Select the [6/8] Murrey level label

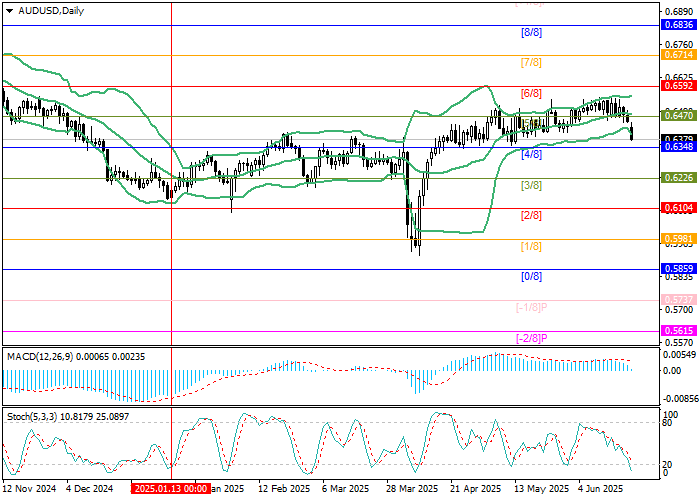(x=531, y=93)
